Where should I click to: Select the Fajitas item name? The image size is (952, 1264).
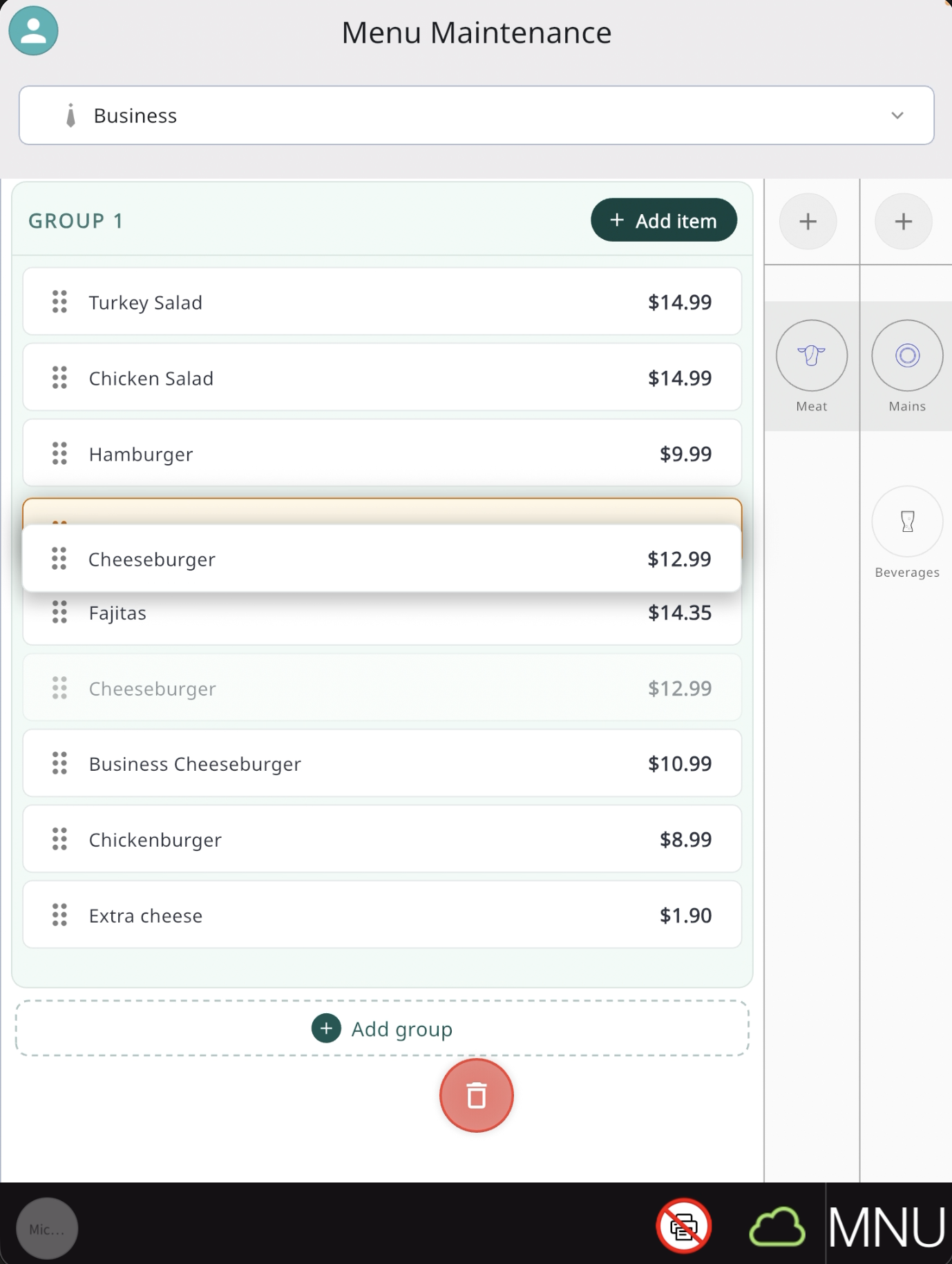(117, 613)
